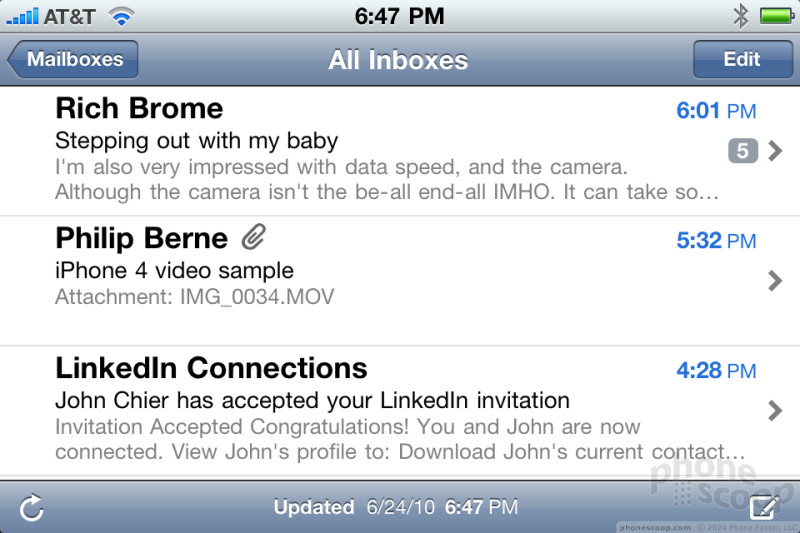800x533 pixels.
Task: Tap the paperclip attachment icon beside Philip Berne
Action: [x=254, y=237]
